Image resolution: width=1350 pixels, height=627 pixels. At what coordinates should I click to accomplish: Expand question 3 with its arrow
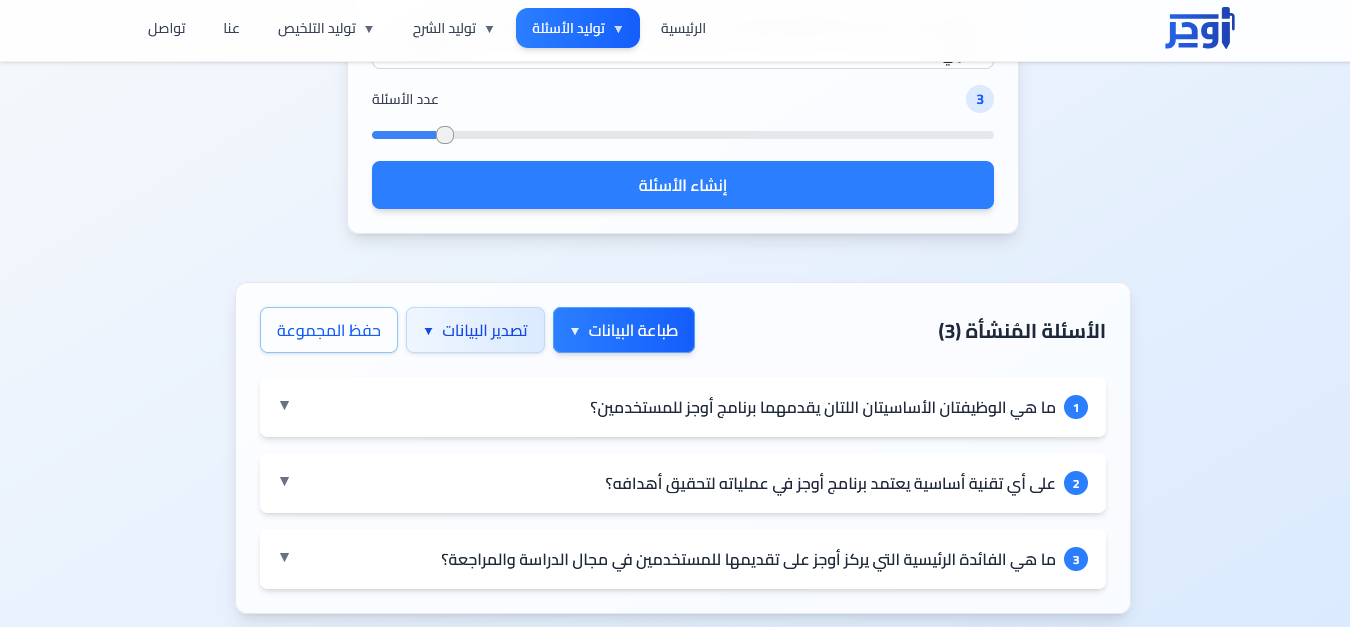pyautogui.click(x=284, y=557)
